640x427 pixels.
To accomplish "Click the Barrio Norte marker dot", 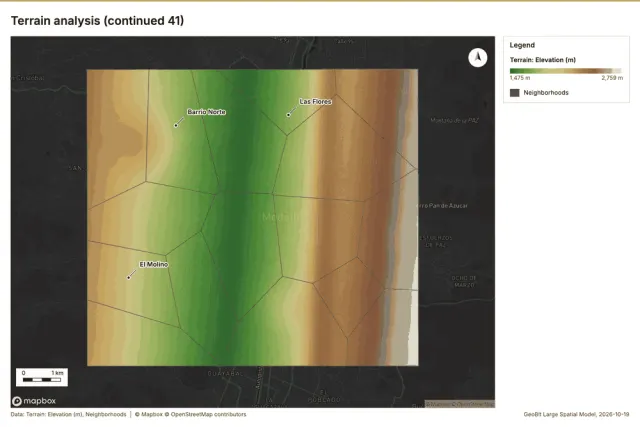I will (x=176, y=125).
